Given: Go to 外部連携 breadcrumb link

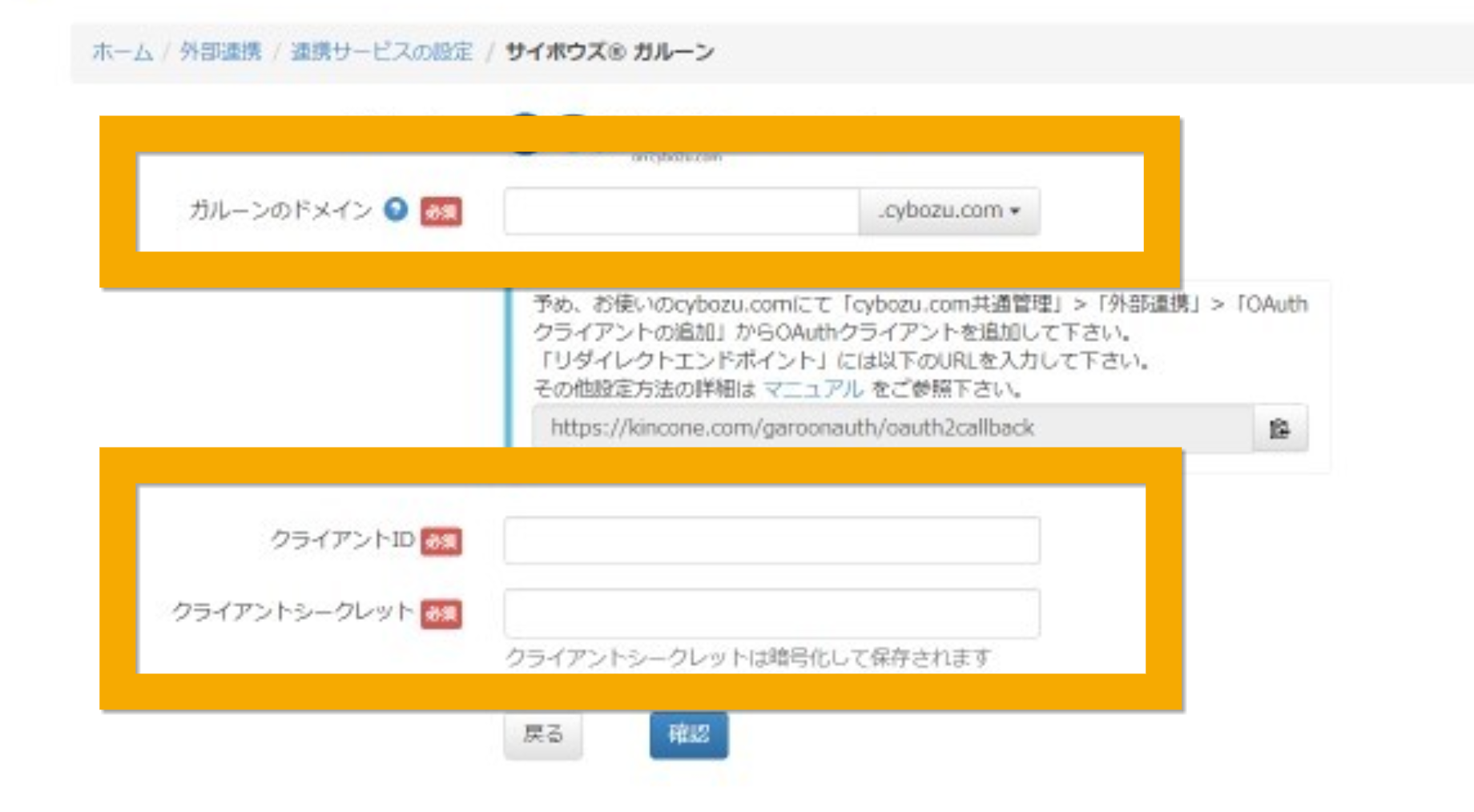Looking at the screenshot, I should click(x=220, y=52).
